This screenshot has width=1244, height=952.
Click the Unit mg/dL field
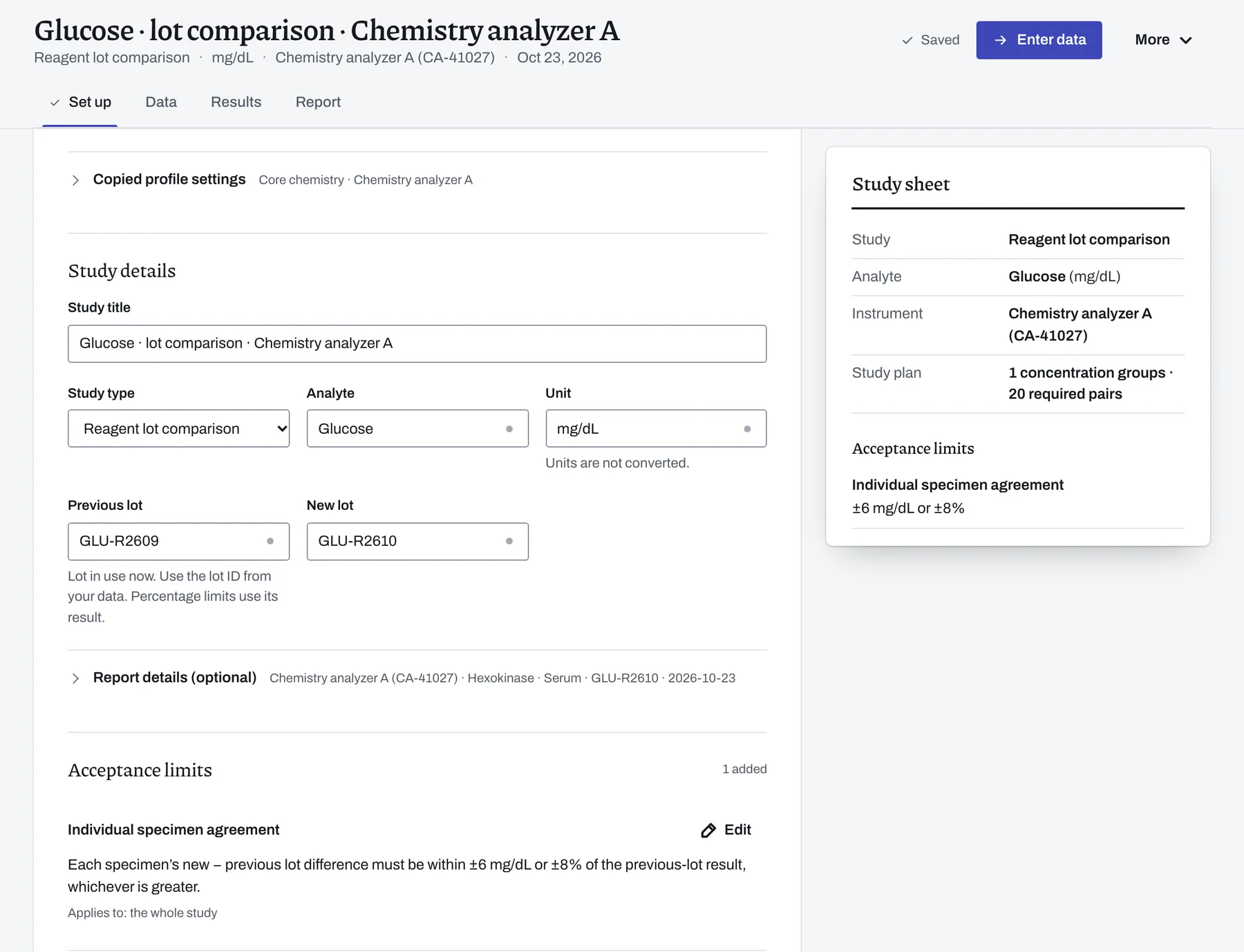coord(656,428)
